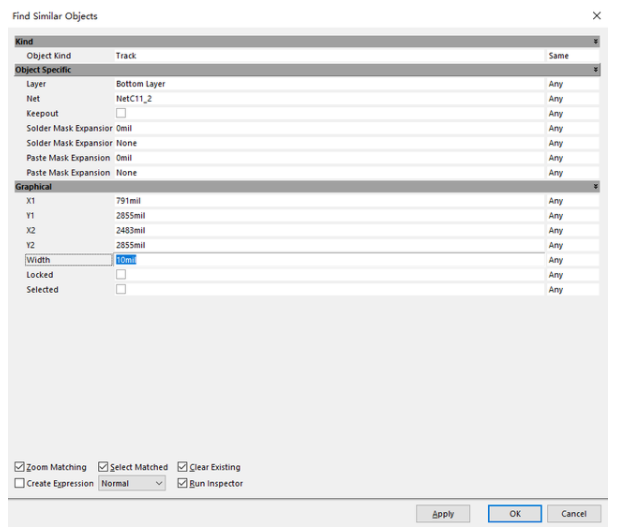Viewport: 618px width, 530px height.
Task: Toggle the Selected checkbox
Action: (x=121, y=289)
